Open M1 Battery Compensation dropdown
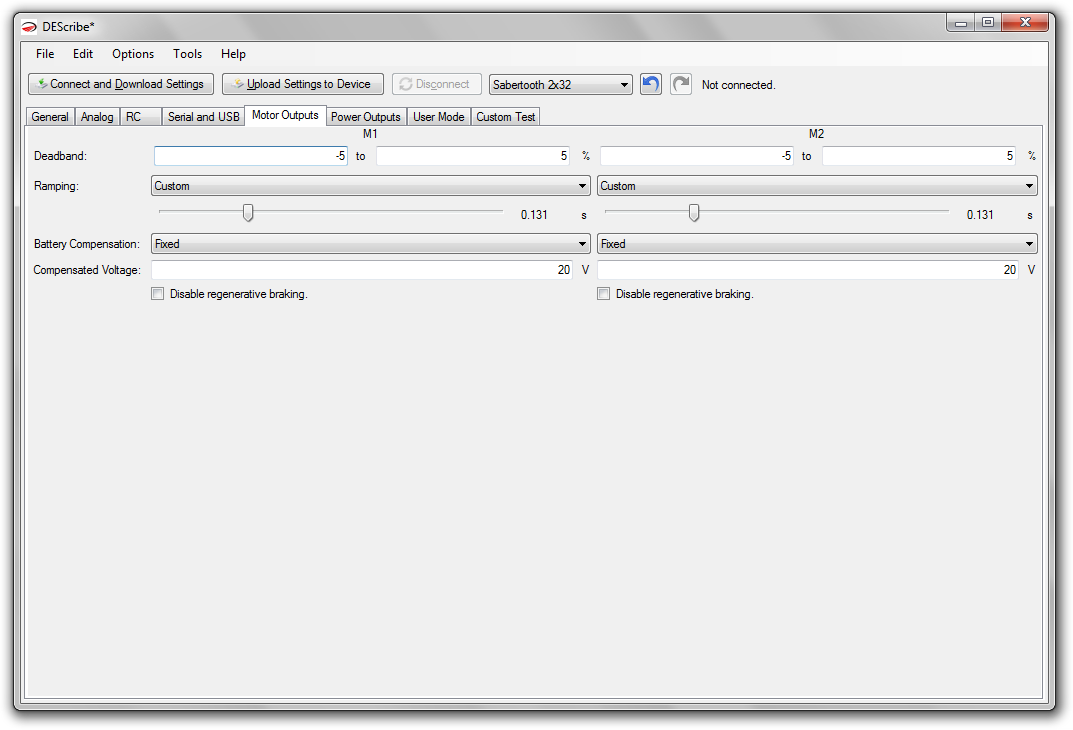The width and height of the screenshot is (1073, 730). coord(370,244)
